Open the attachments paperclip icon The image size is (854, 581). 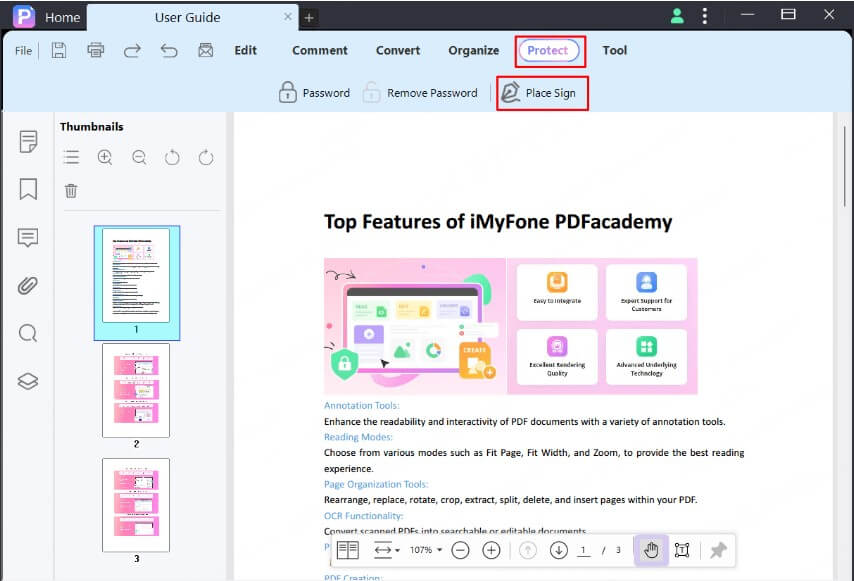[28, 285]
